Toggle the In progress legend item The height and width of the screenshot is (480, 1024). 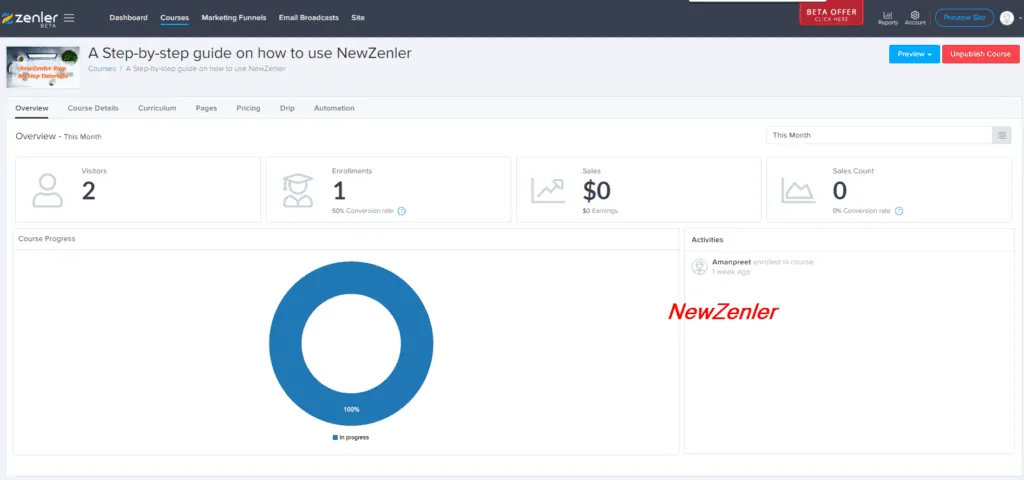point(351,437)
